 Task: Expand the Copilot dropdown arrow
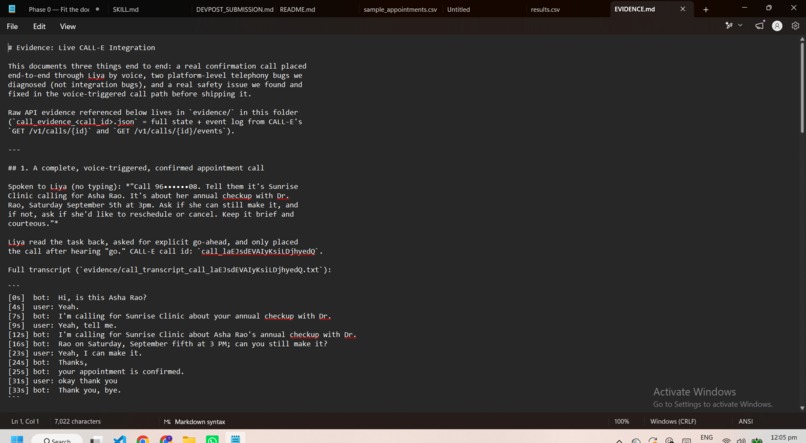click(740, 26)
